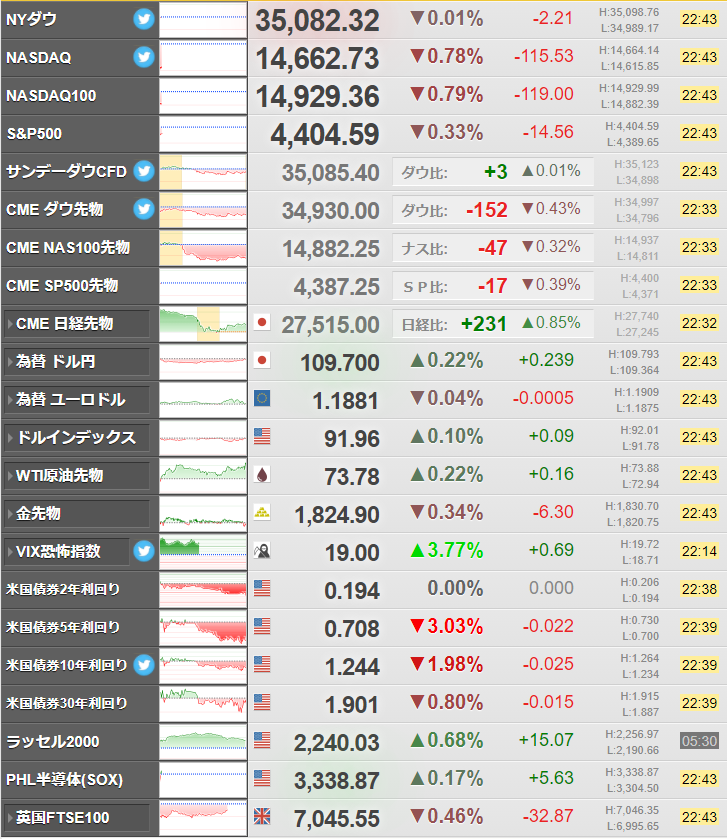727x839 pixels.
Task: Expand the ドルインデックス row
Action: [76, 438]
